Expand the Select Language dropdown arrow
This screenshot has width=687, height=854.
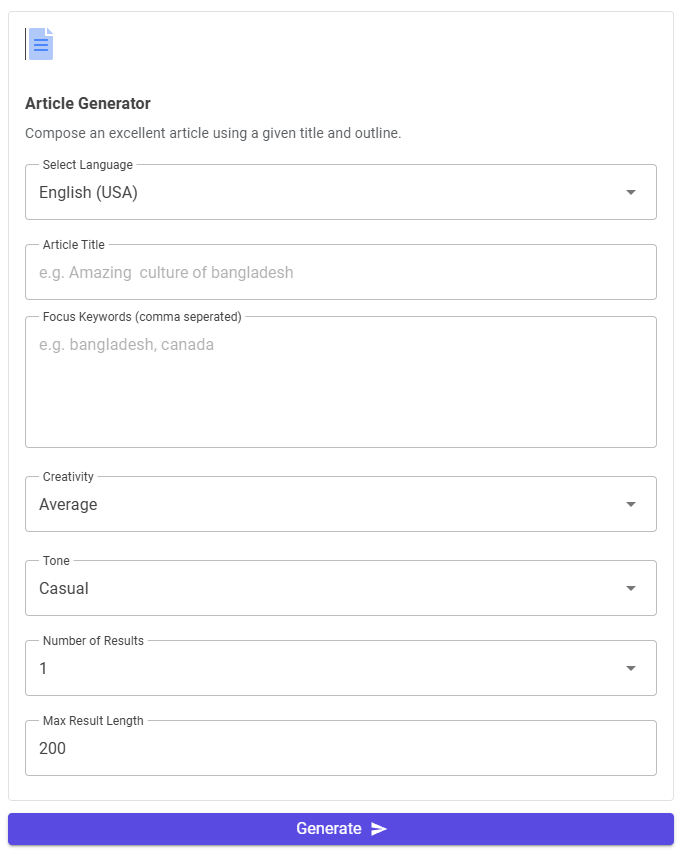(631, 192)
